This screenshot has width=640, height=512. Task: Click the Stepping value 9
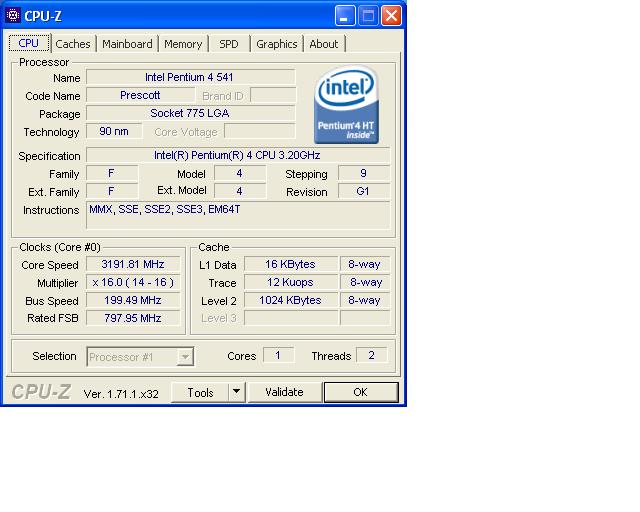(363, 174)
